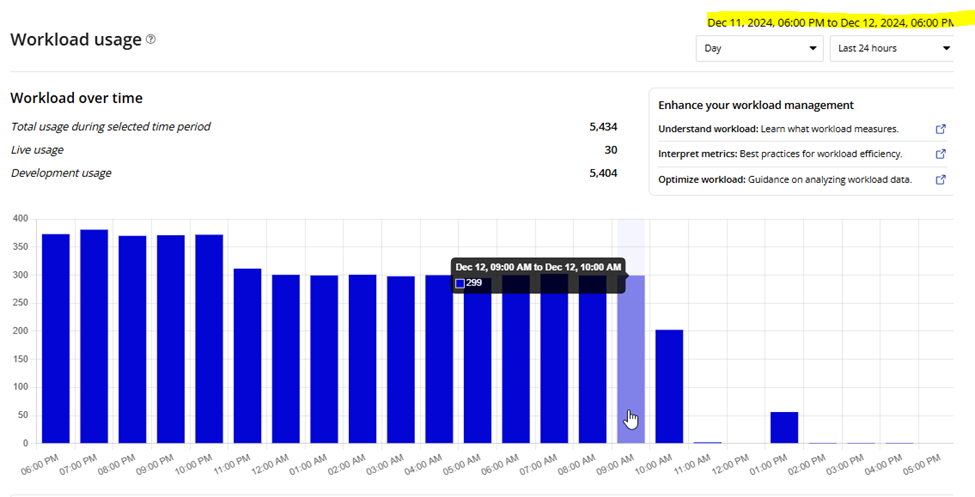Click the 08:00 PM usage bar

(132, 340)
